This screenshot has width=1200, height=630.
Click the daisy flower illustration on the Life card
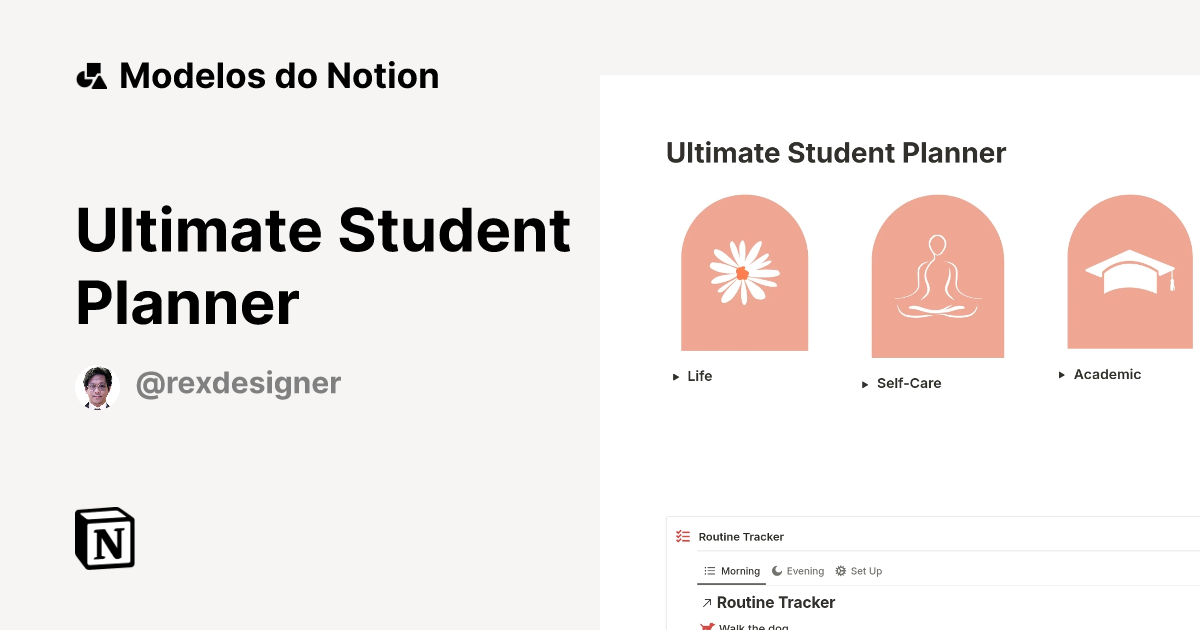[x=744, y=270]
